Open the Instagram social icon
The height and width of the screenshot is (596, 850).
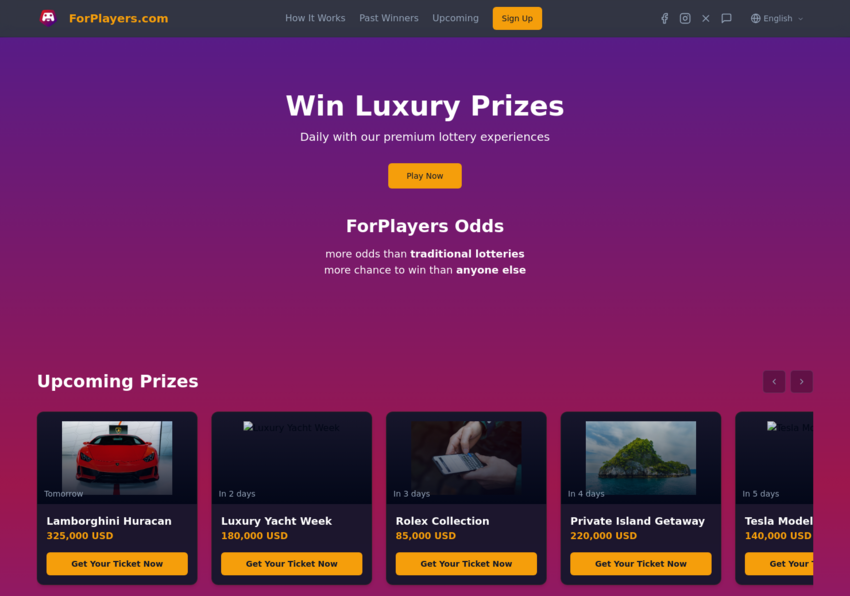pos(685,18)
